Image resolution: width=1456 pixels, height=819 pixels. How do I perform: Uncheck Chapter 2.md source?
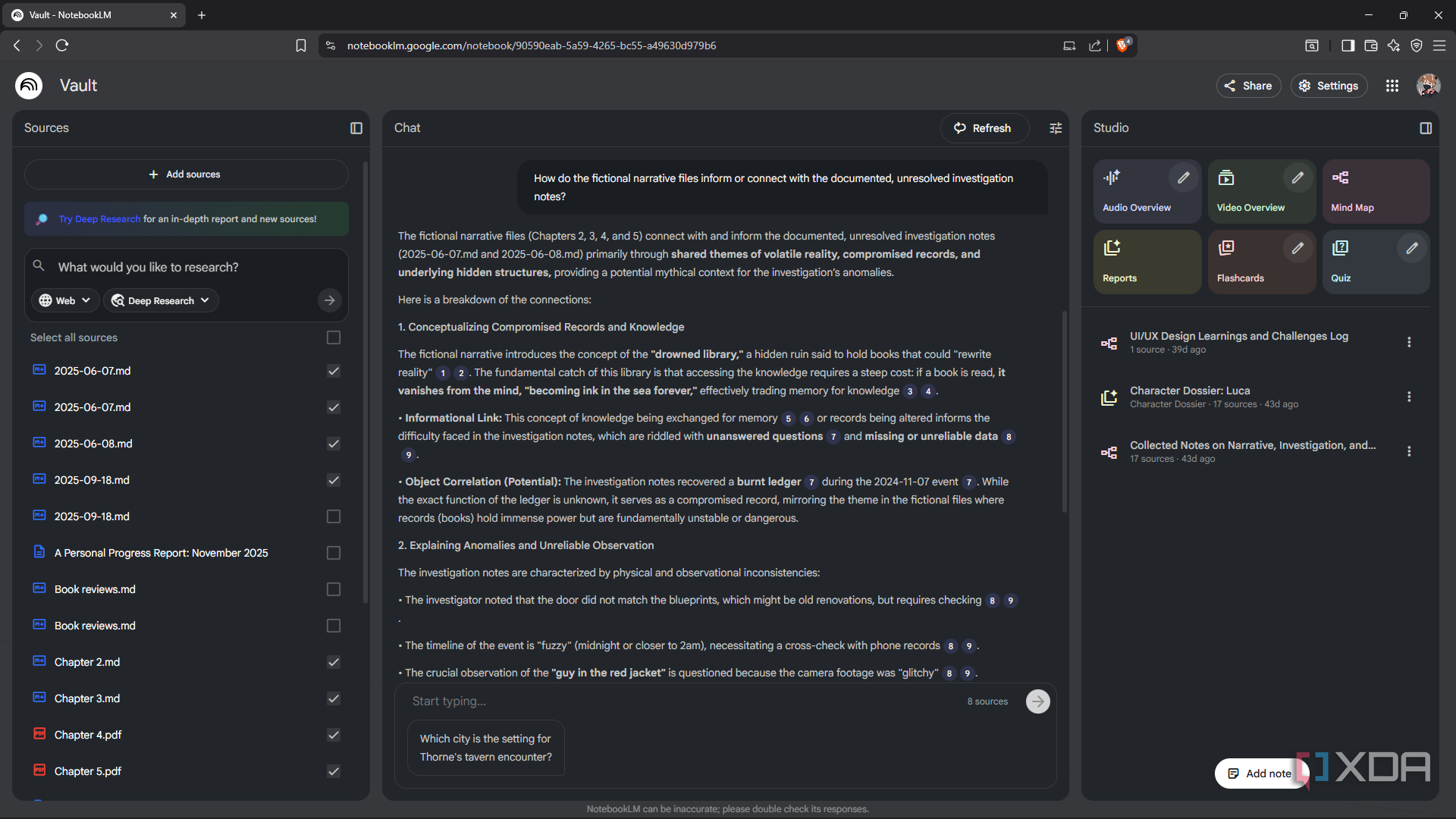tap(334, 662)
